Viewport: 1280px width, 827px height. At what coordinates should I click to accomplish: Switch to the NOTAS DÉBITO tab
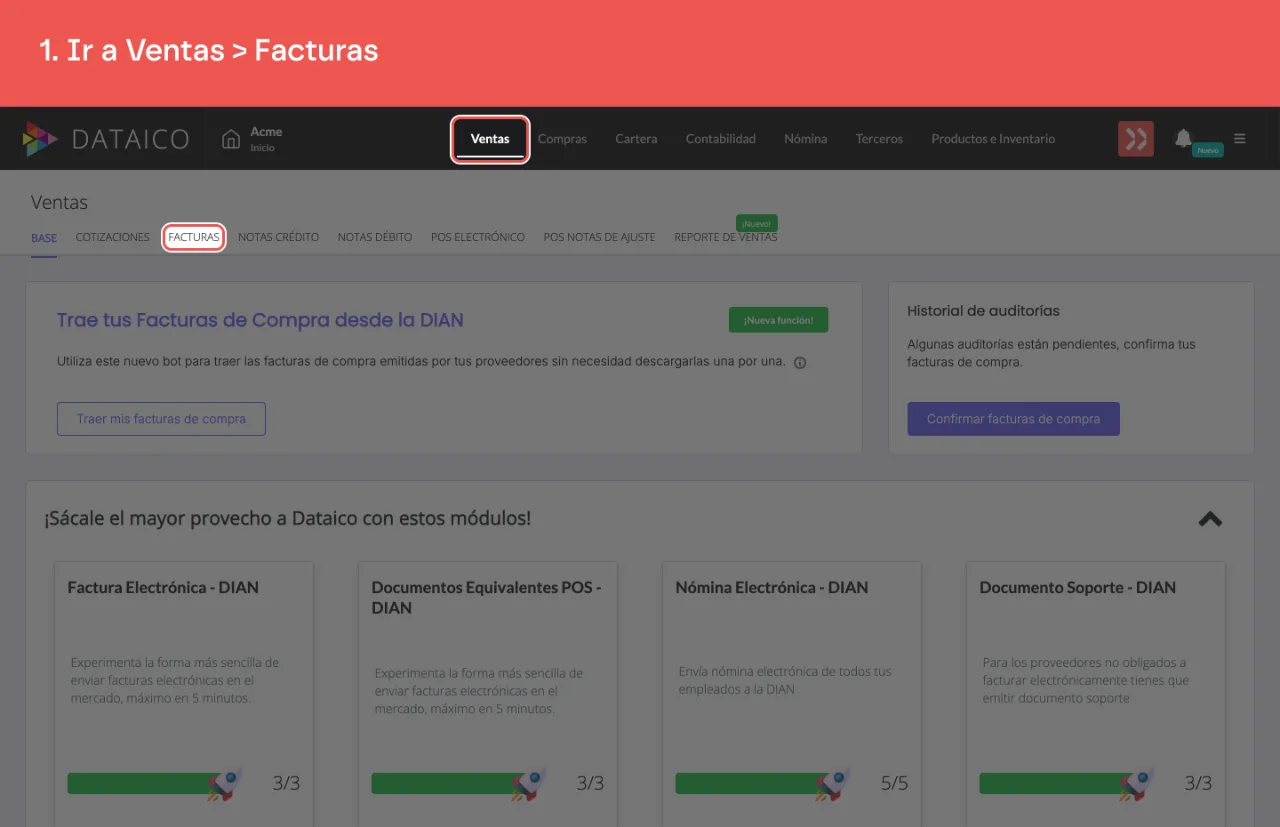point(375,238)
